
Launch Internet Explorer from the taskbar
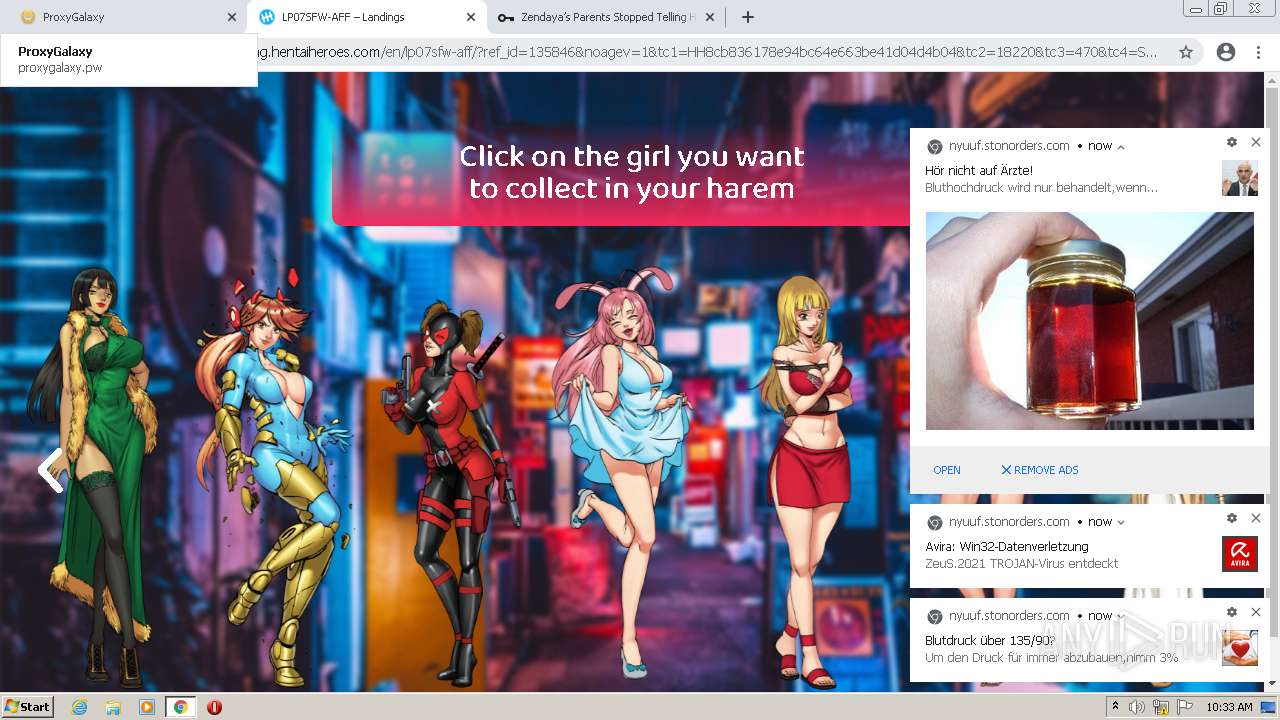coord(80,707)
